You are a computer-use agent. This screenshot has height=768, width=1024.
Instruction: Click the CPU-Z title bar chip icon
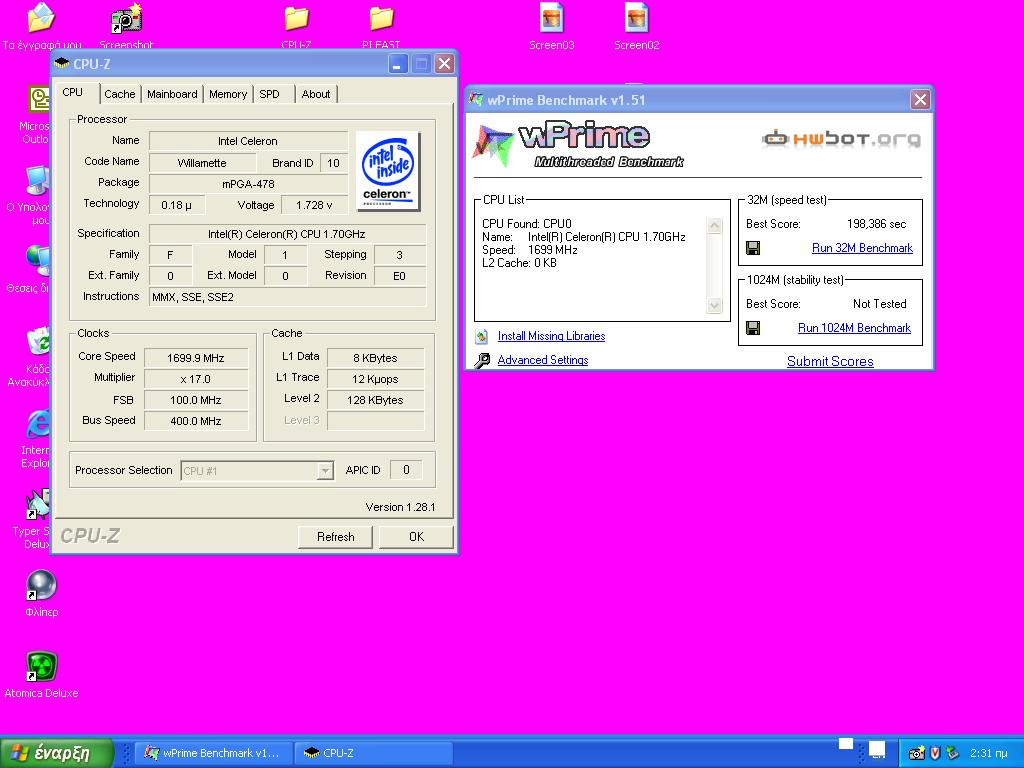[x=62, y=63]
